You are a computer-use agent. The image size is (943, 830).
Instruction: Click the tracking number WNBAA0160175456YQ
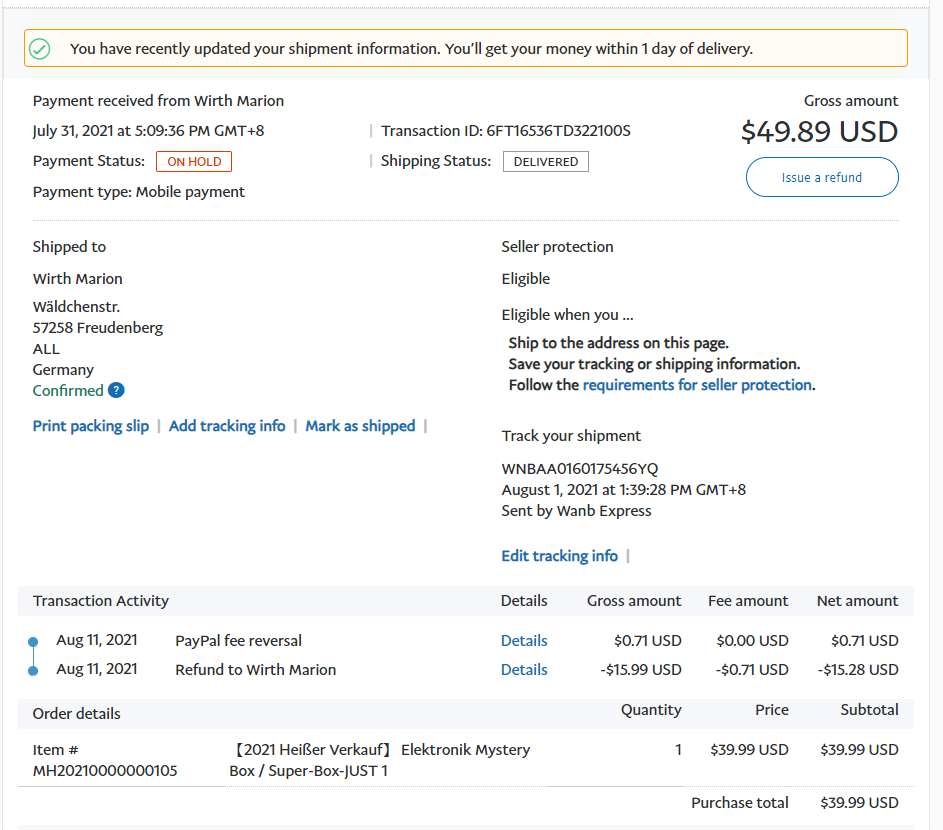point(579,469)
